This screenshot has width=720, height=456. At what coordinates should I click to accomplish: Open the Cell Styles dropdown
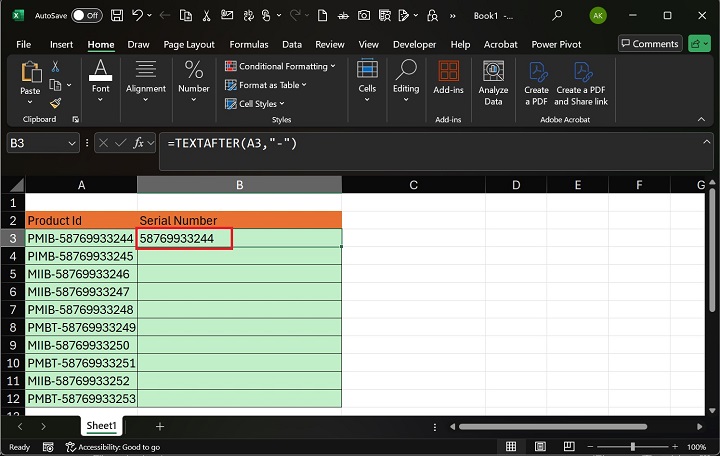click(x=261, y=104)
